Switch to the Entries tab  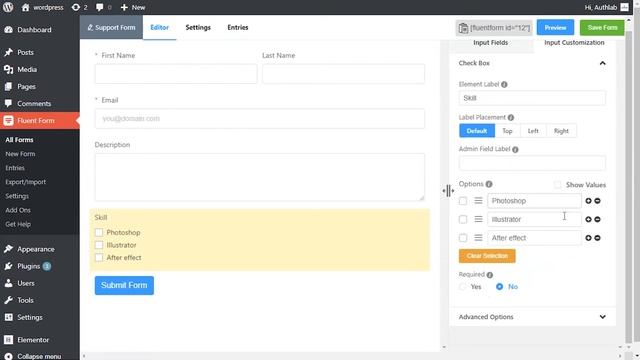[x=238, y=27]
